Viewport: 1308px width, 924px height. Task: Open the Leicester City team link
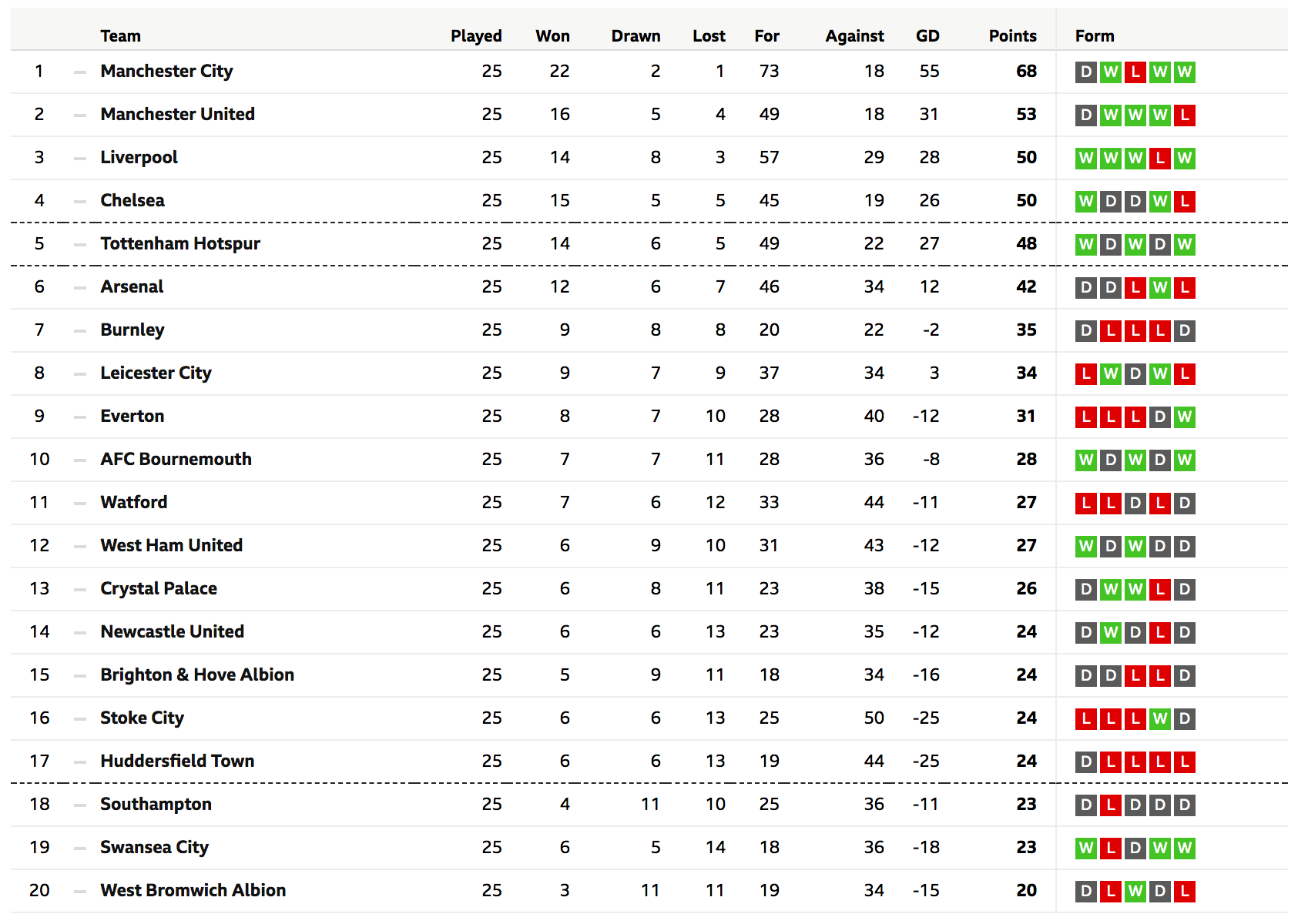156,373
